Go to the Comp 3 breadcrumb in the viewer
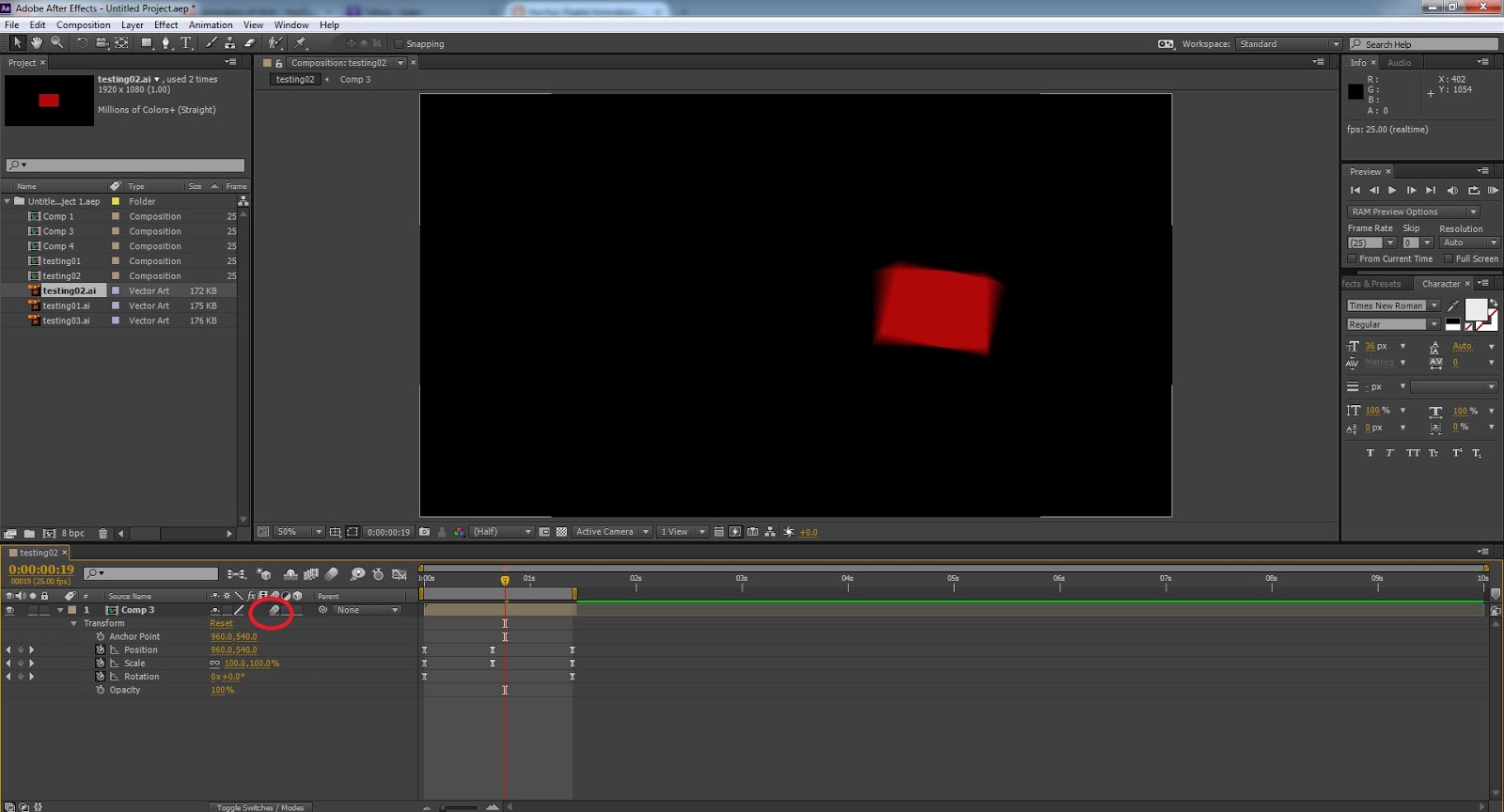The height and width of the screenshot is (812, 1504). (355, 80)
